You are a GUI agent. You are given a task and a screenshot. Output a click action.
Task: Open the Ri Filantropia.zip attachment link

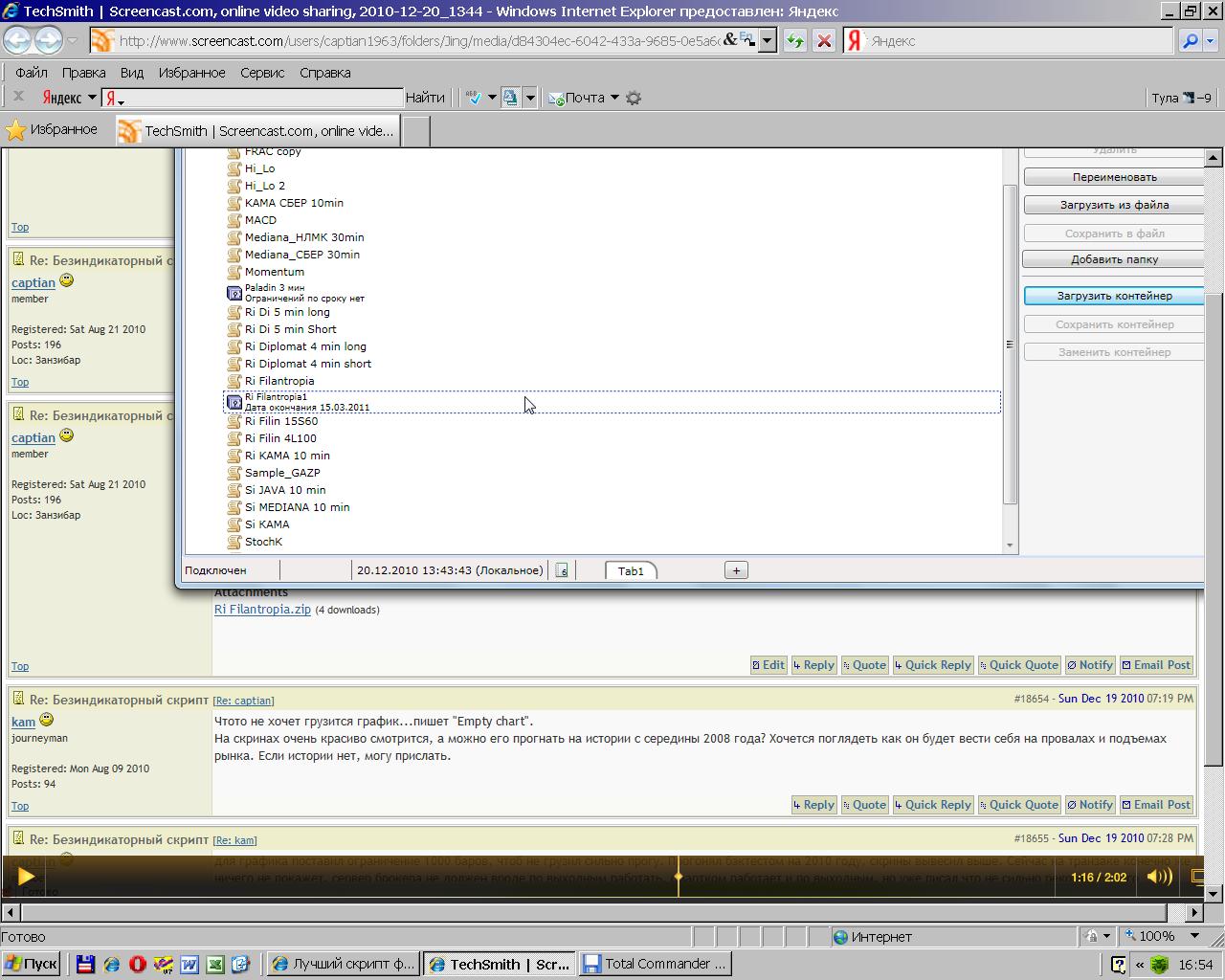[x=262, y=609]
